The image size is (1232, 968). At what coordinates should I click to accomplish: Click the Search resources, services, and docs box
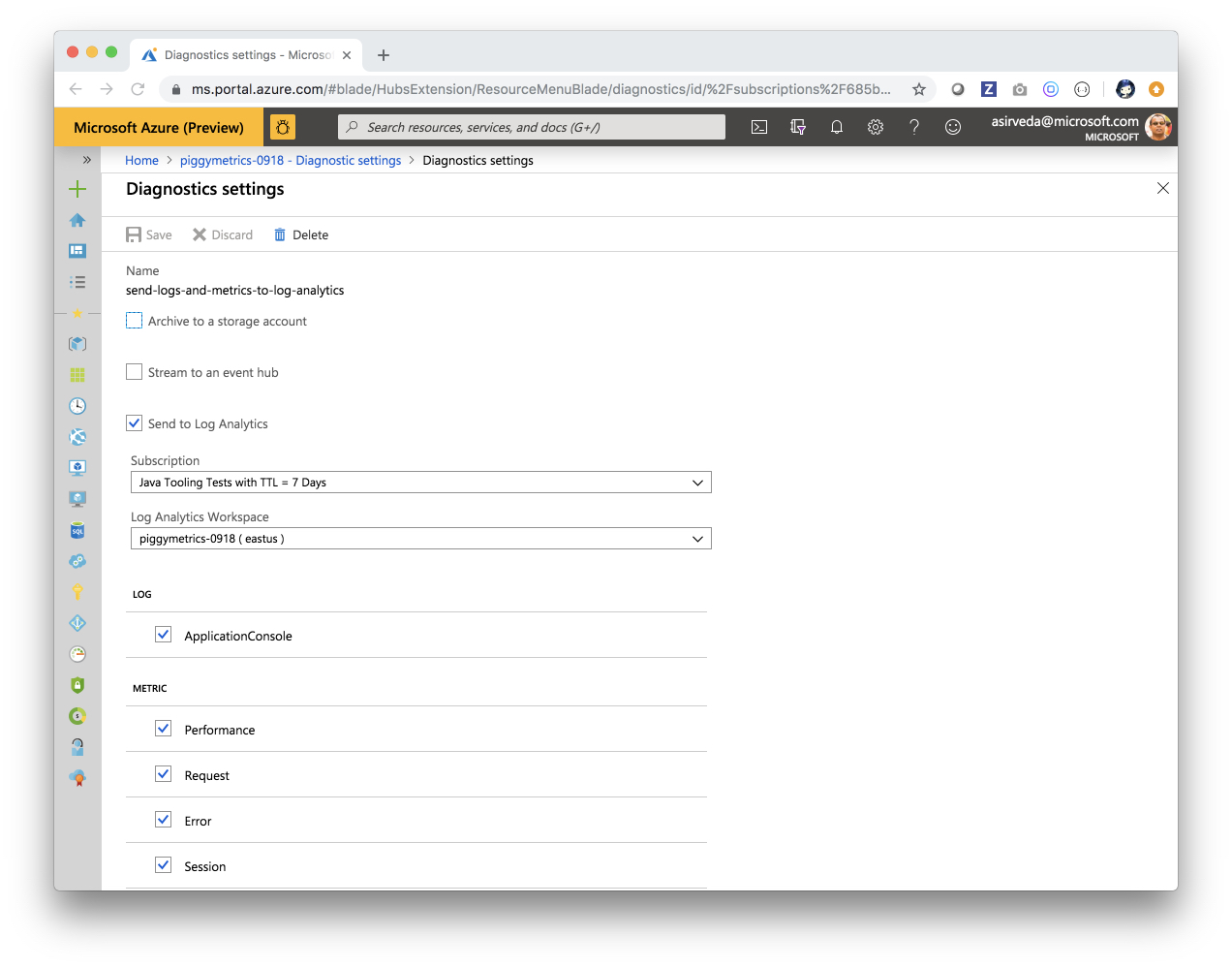tap(532, 127)
